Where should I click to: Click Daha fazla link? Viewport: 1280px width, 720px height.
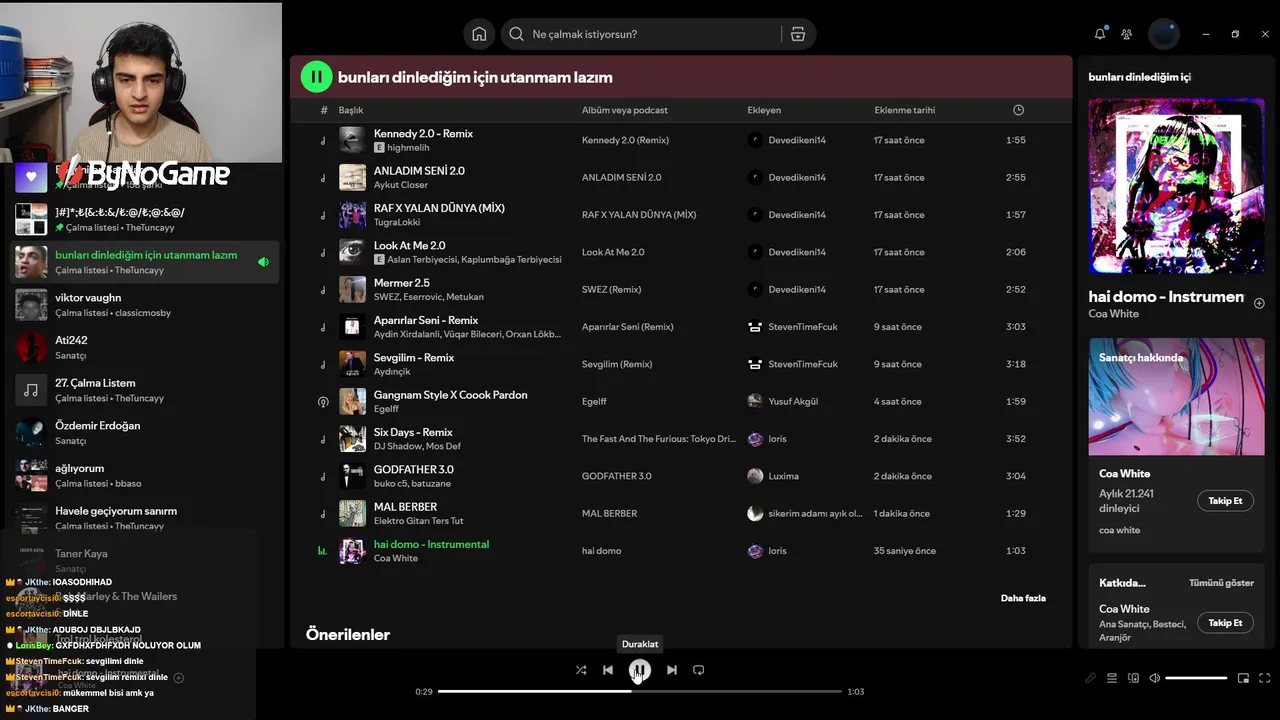pyautogui.click(x=1023, y=598)
